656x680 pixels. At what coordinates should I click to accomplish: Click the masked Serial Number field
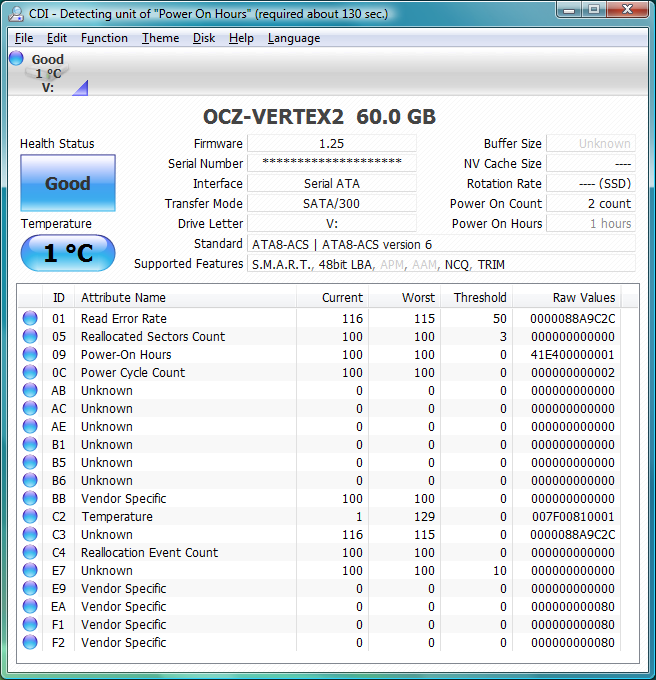click(x=332, y=163)
